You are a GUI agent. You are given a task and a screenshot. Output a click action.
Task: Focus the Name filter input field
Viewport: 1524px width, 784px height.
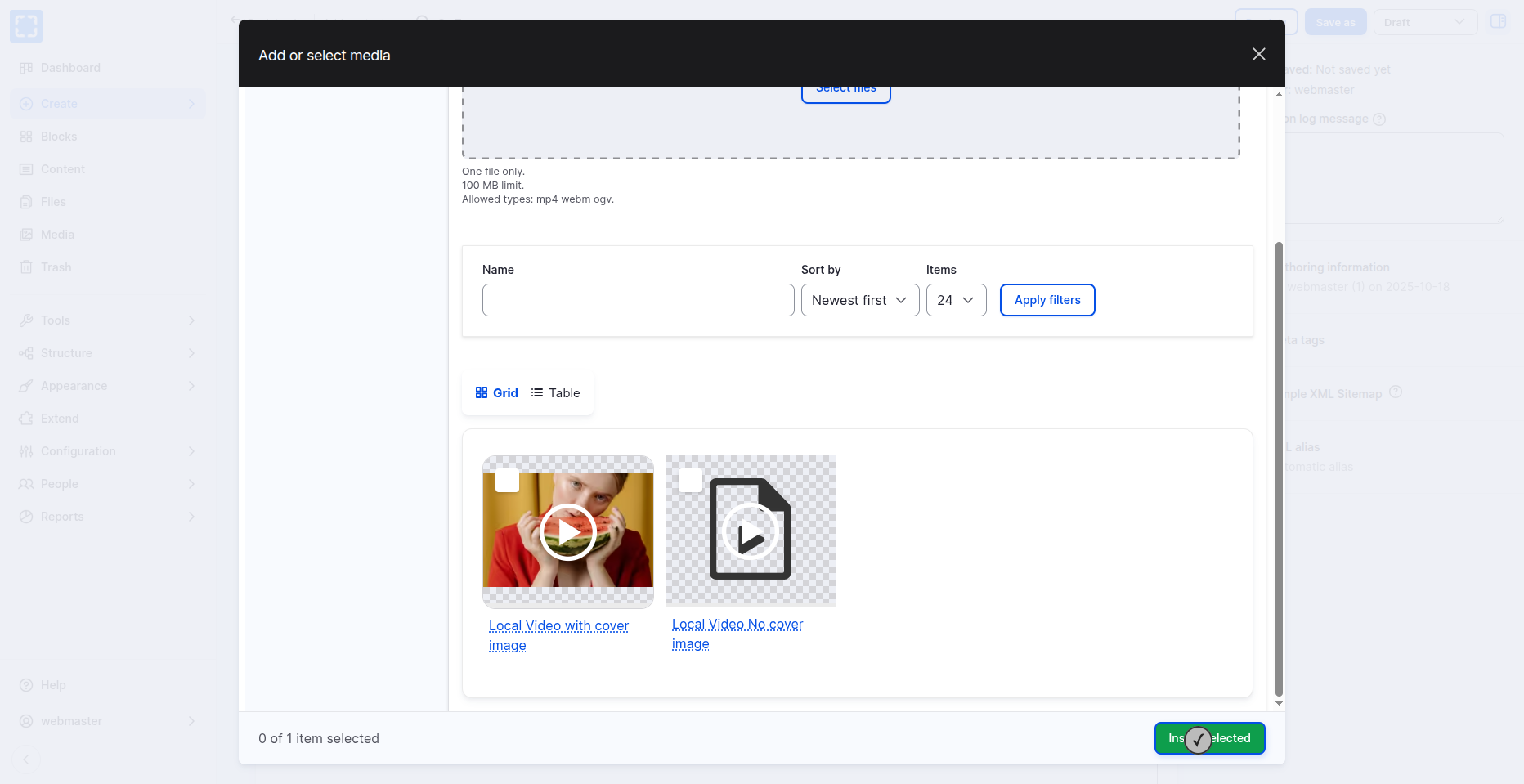pyautogui.click(x=639, y=300)
